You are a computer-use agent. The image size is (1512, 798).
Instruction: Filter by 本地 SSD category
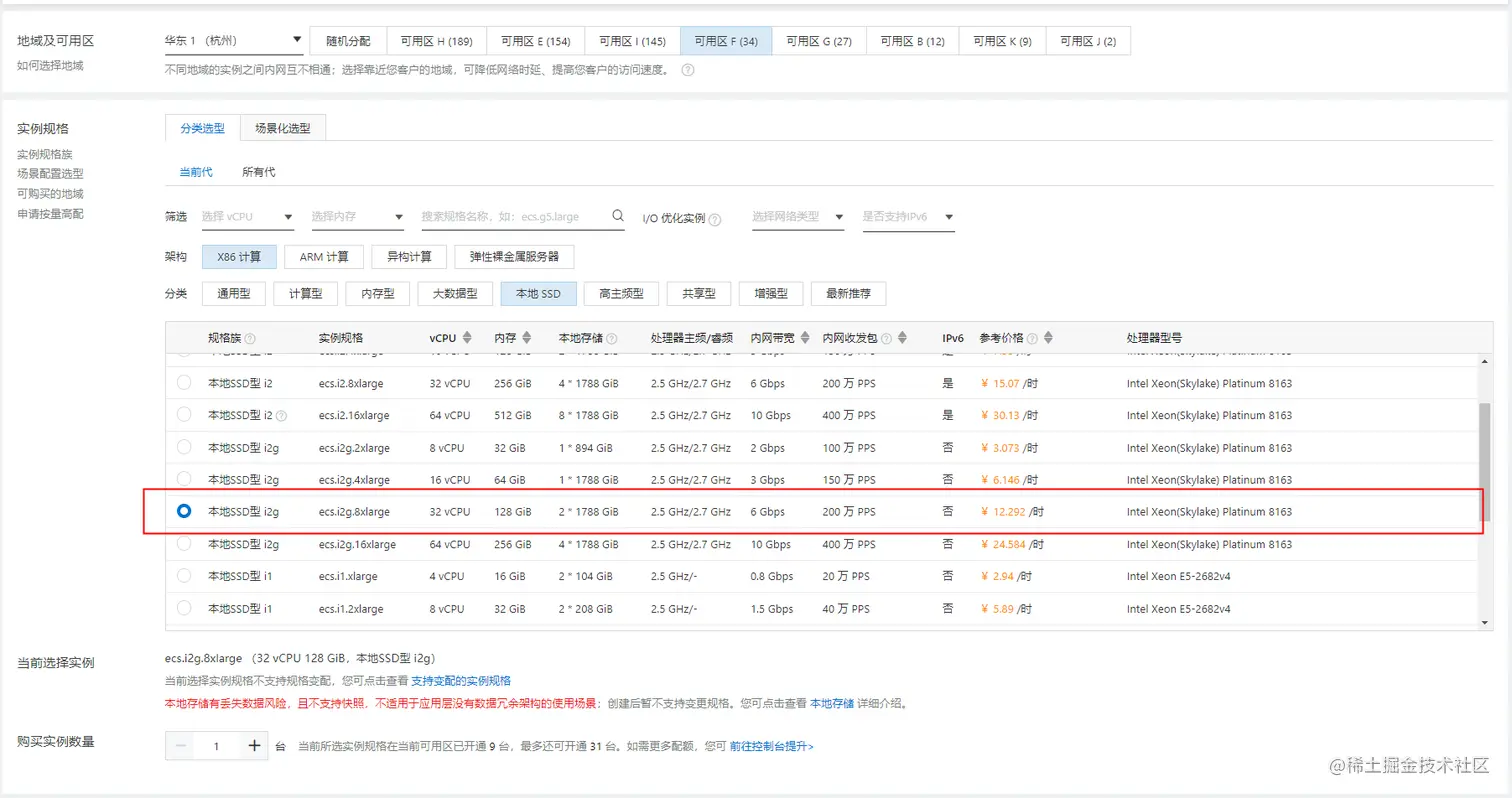(538, 294)
